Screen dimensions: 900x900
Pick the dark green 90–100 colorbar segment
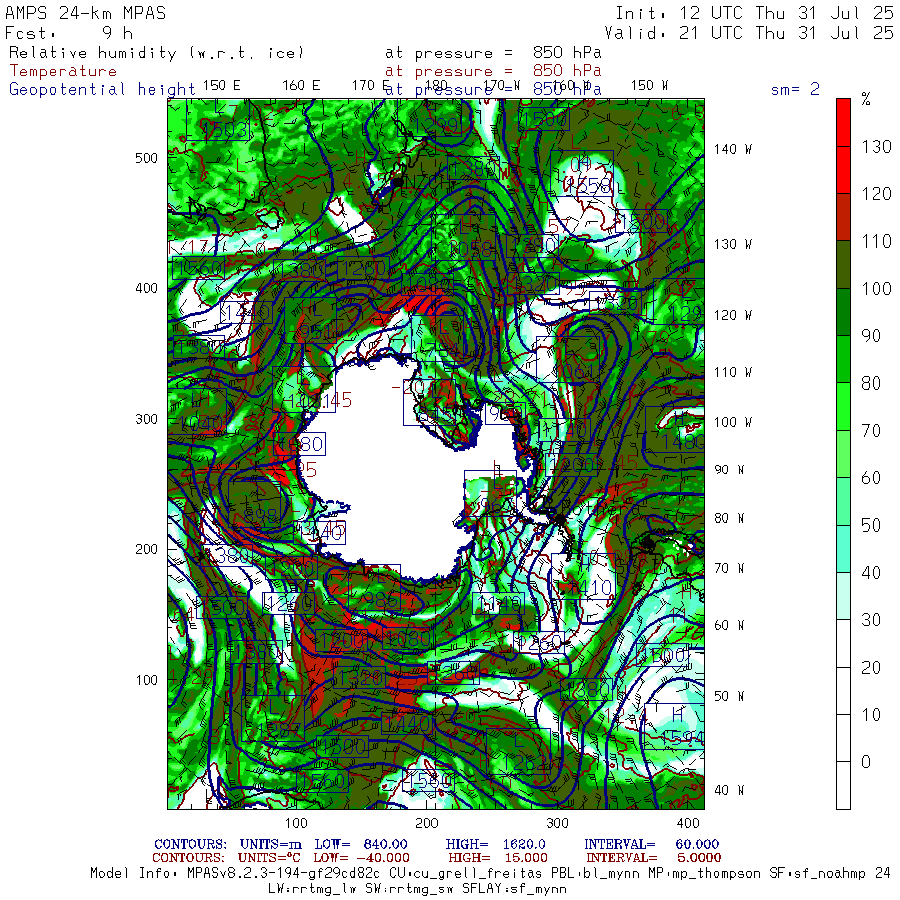pyautogui.click(x=843, y=312)
